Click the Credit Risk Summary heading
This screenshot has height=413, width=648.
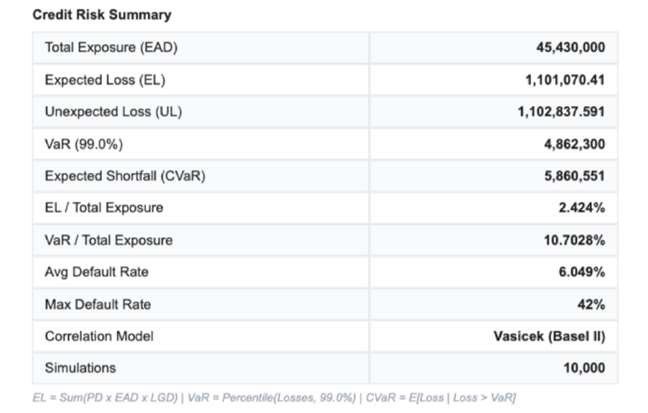(101, 15)
